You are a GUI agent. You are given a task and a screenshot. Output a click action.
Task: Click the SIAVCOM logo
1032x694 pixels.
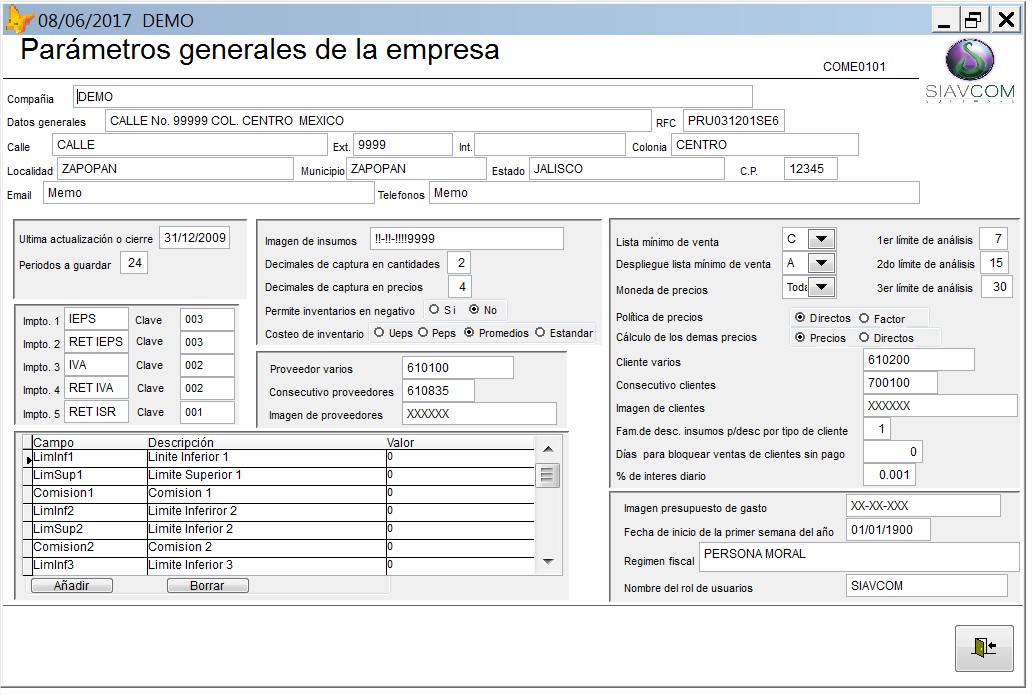969,70
